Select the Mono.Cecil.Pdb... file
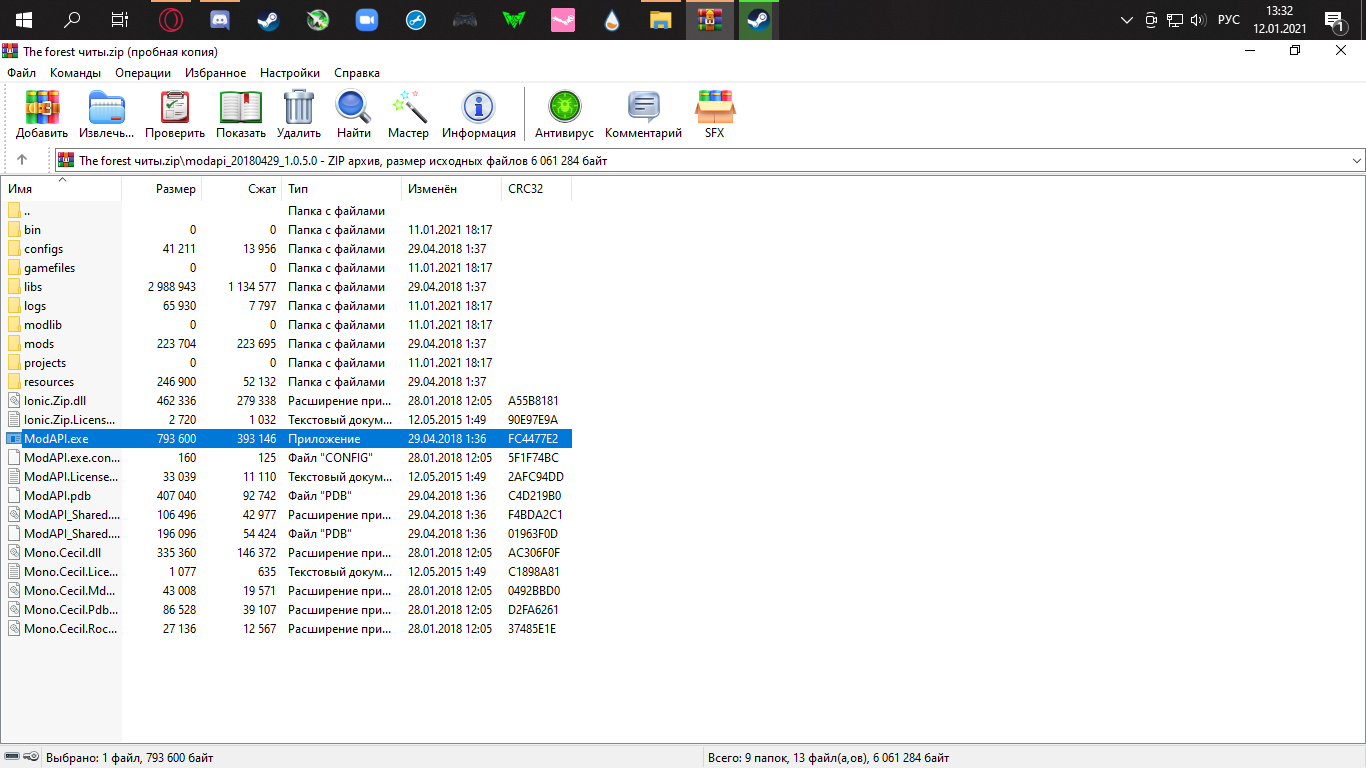This screenshot has height=768, width=1366. point(61,610)
